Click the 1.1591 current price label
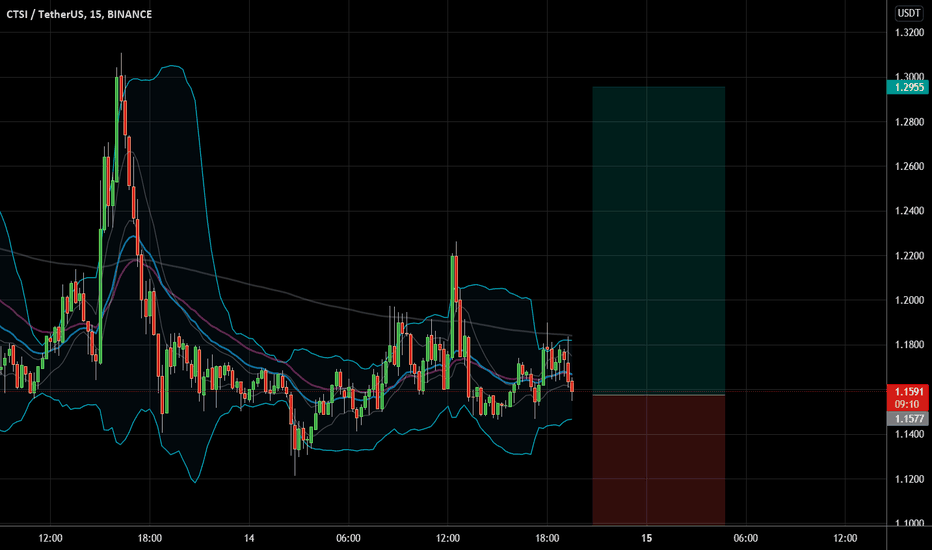The width and height of the screenshot is (932, 550). [908, 391]
